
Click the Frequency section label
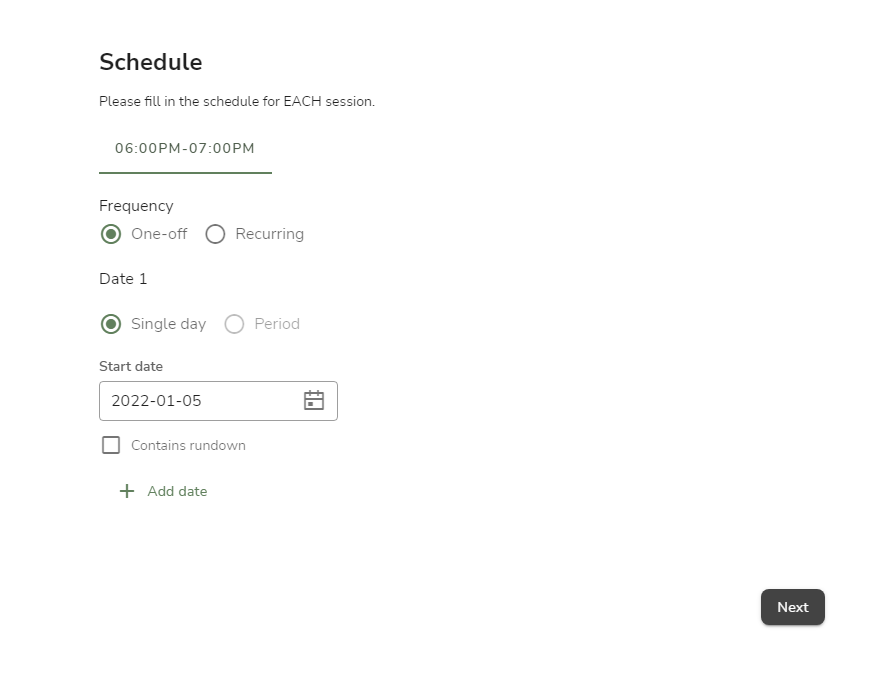click(x=136, y=206)
